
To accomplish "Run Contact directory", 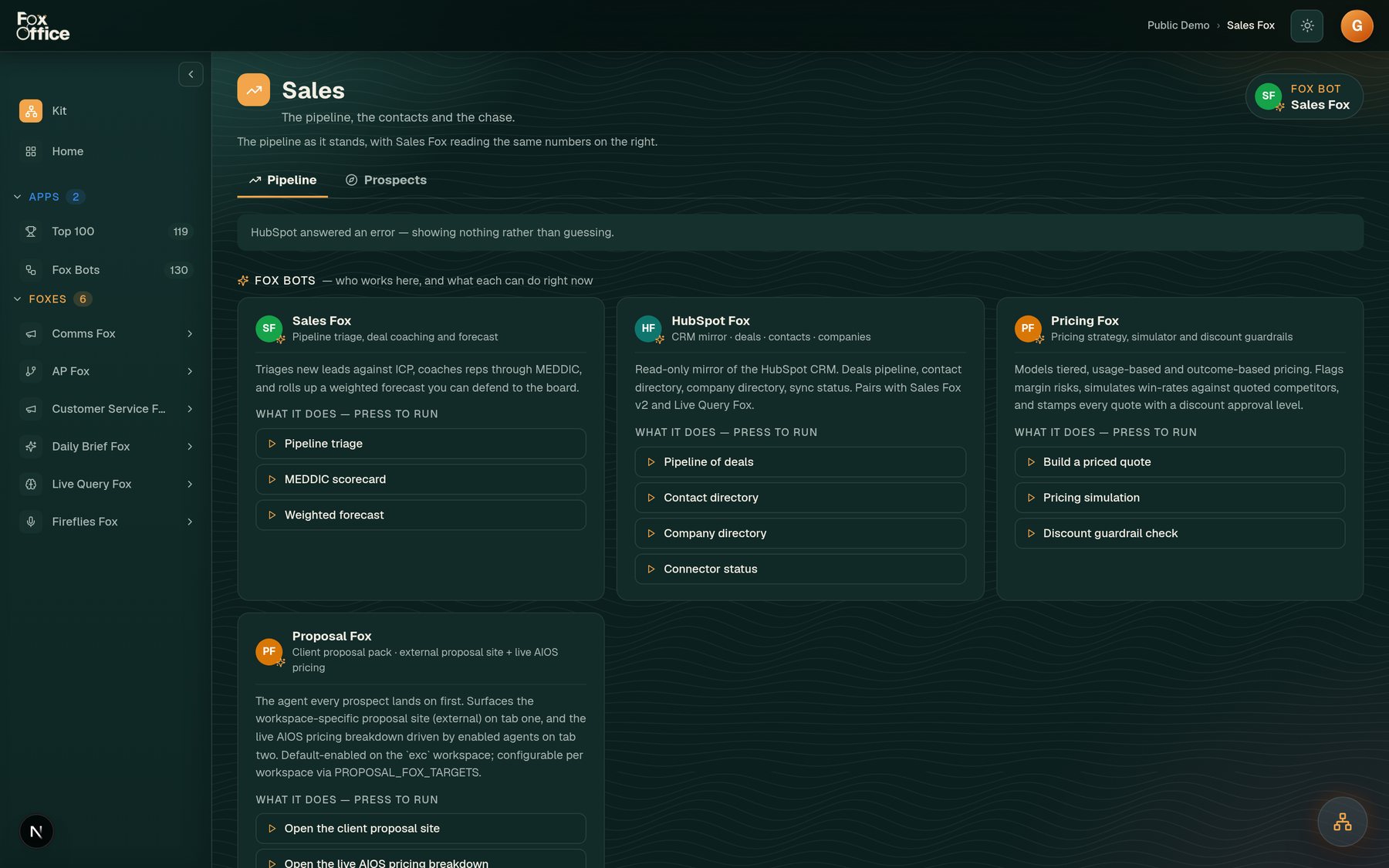I will pos(800,498).
